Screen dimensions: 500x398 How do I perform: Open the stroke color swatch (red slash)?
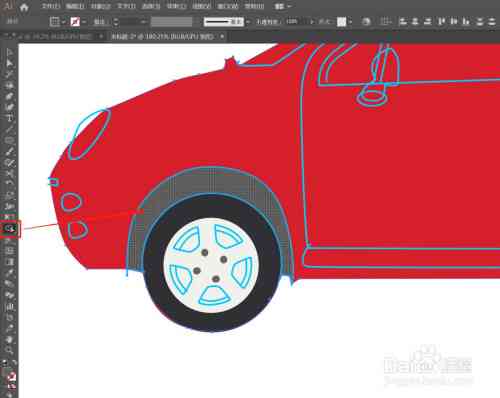(x=75, y=22)
